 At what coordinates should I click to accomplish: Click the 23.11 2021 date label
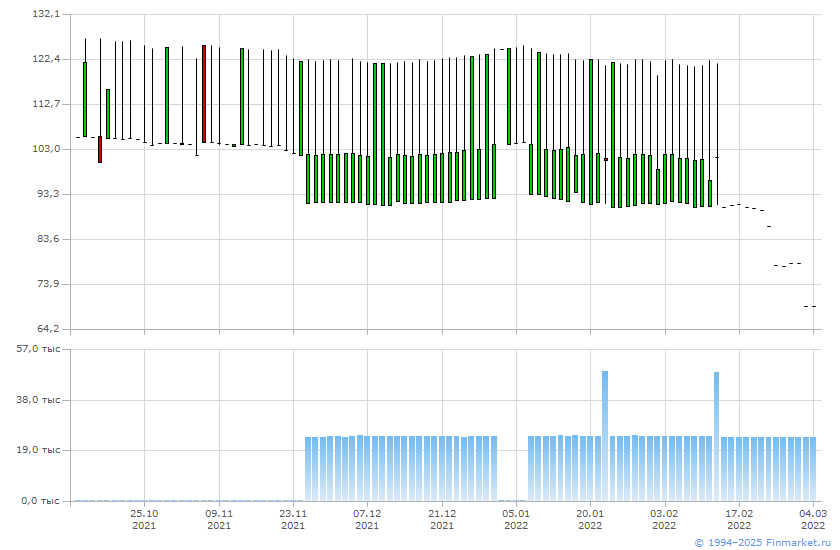293,519
